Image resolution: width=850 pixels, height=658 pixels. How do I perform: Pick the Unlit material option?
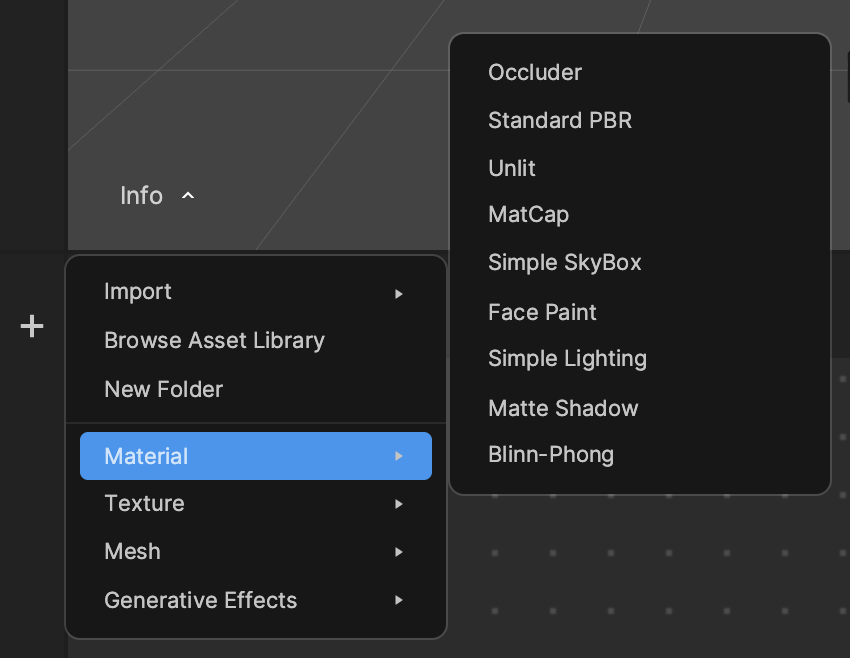[x=512, y=168]
